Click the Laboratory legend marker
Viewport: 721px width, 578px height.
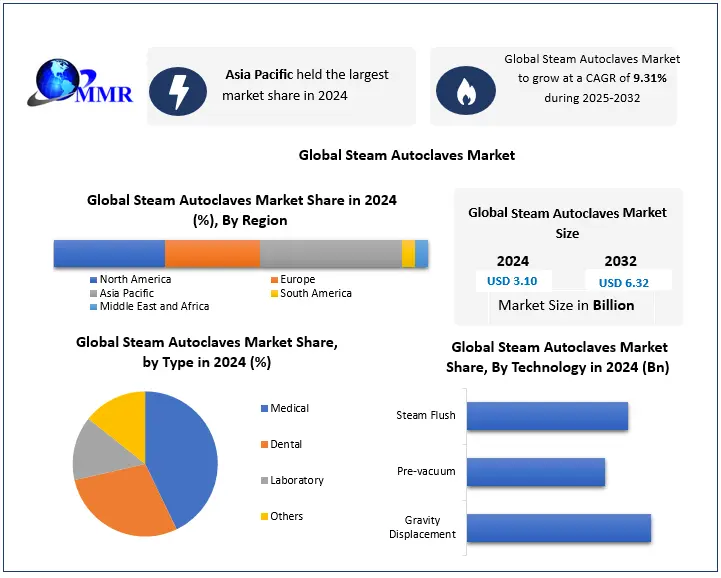click(x=264, y=481)
